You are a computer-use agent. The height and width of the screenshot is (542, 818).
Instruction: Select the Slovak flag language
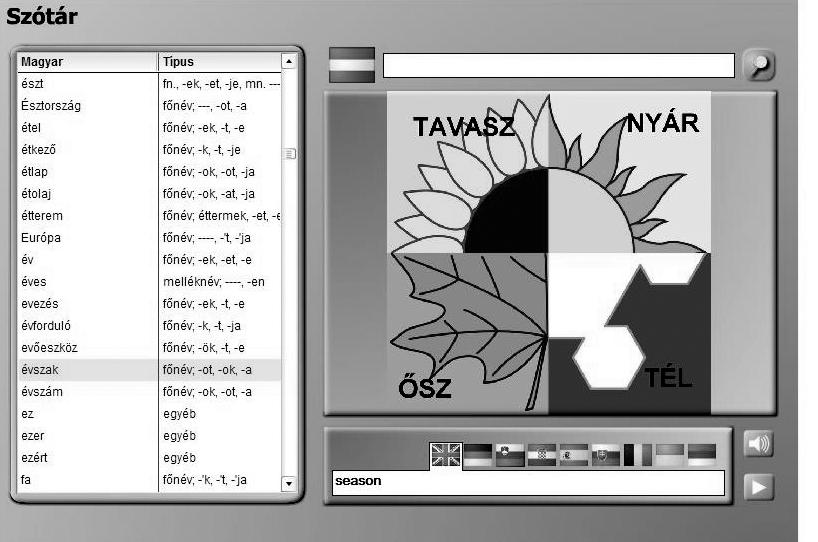pyautogui.click(x=605, y=456)
